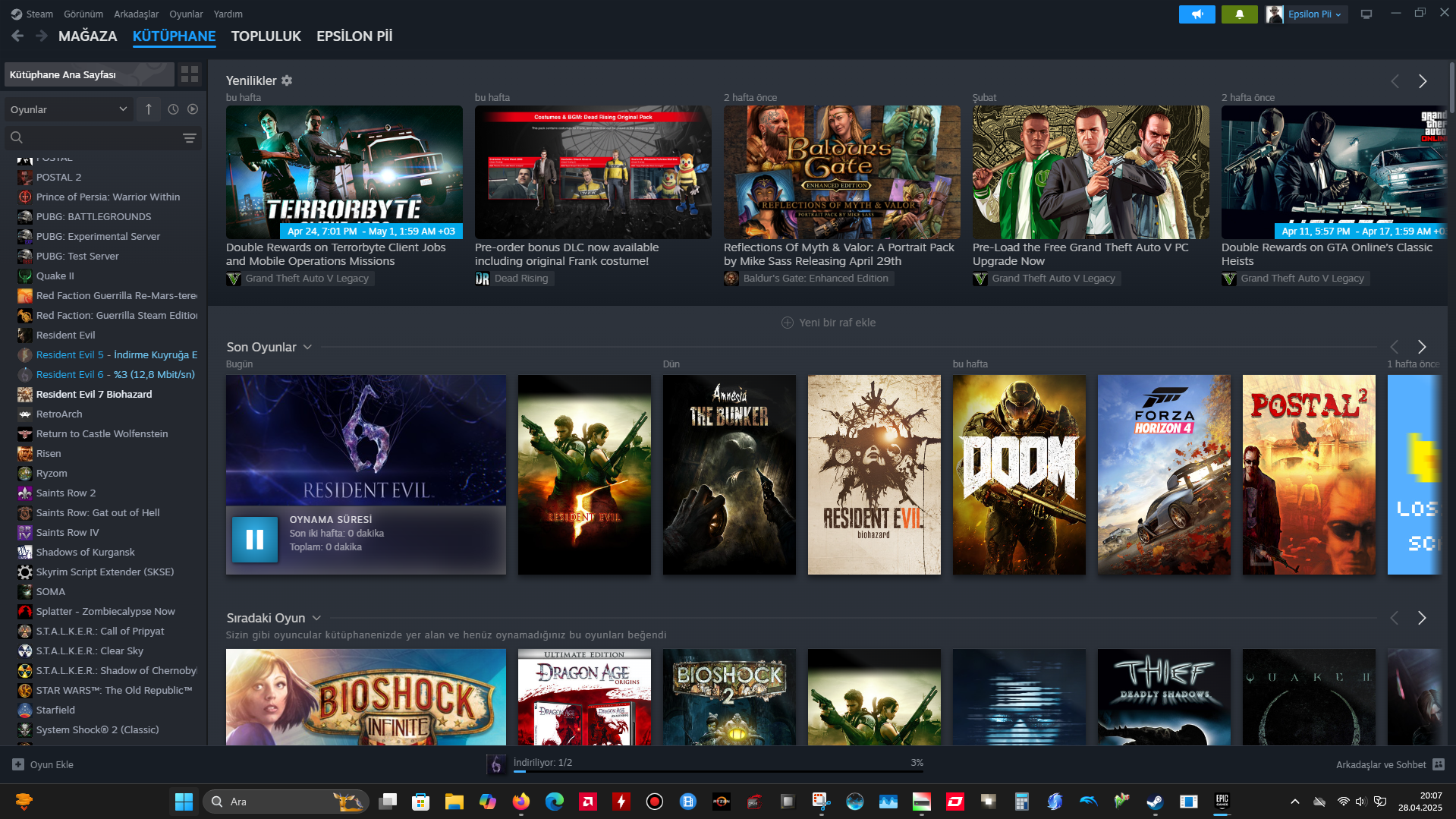The image size is (1456, 819).
Task: Open the Steam announcements megaphone button
Action: pos(1197,14)
